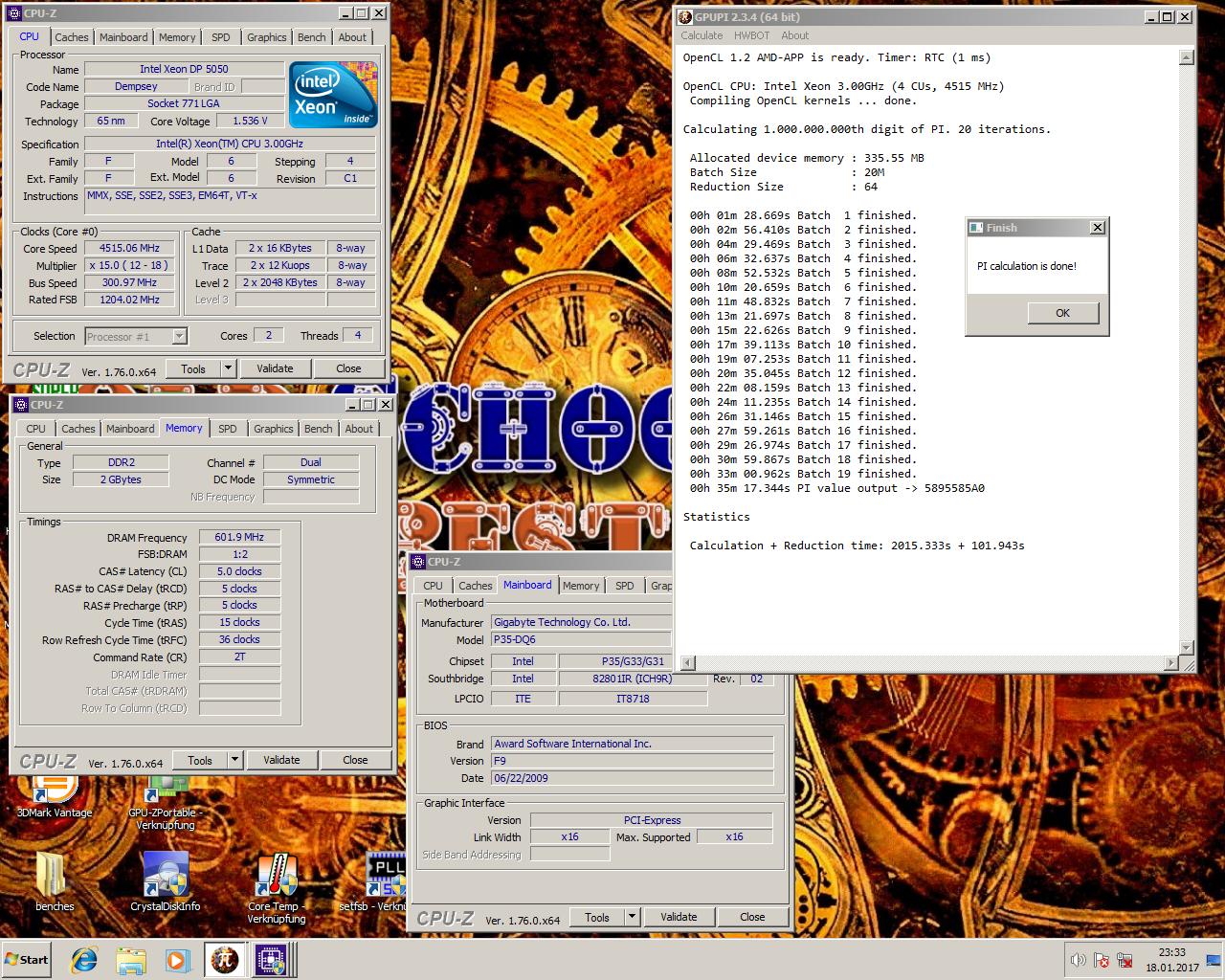Click Rated FSB value 1204.02 MHz
Screen dimensions: 1225x980
(130, 300)
